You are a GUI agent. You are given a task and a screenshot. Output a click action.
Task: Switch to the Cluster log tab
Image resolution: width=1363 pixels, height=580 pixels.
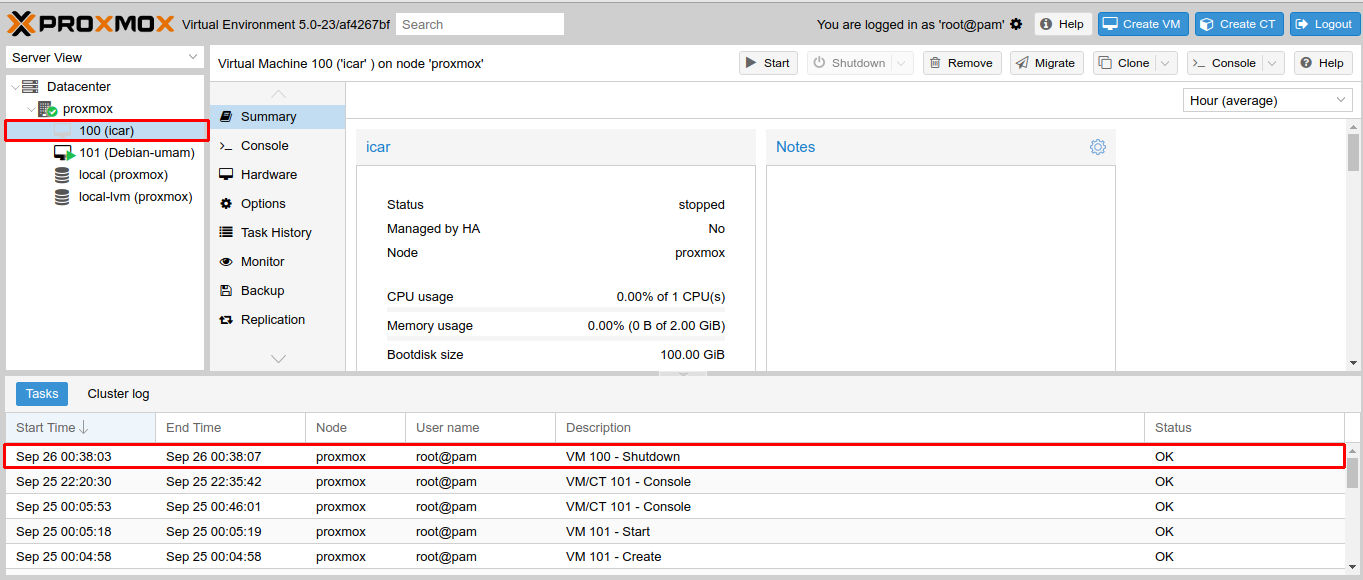click(x=118, y=394)
